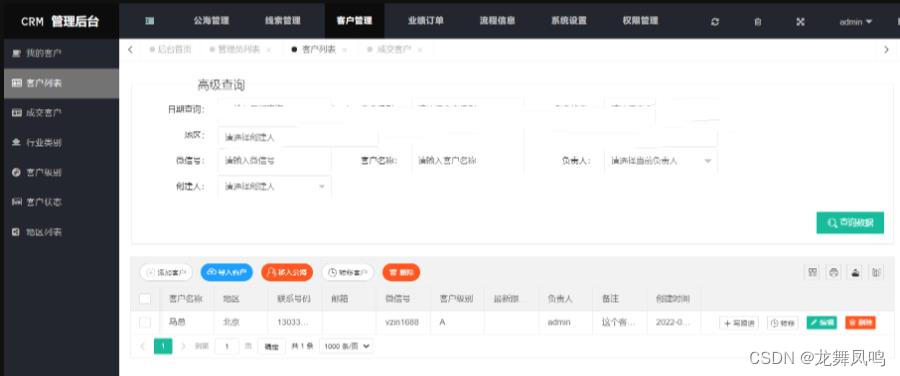This screenshot has height=376, width=900.
Task: Click the red 删除 button in row
Action: click(x=860, y=323)
